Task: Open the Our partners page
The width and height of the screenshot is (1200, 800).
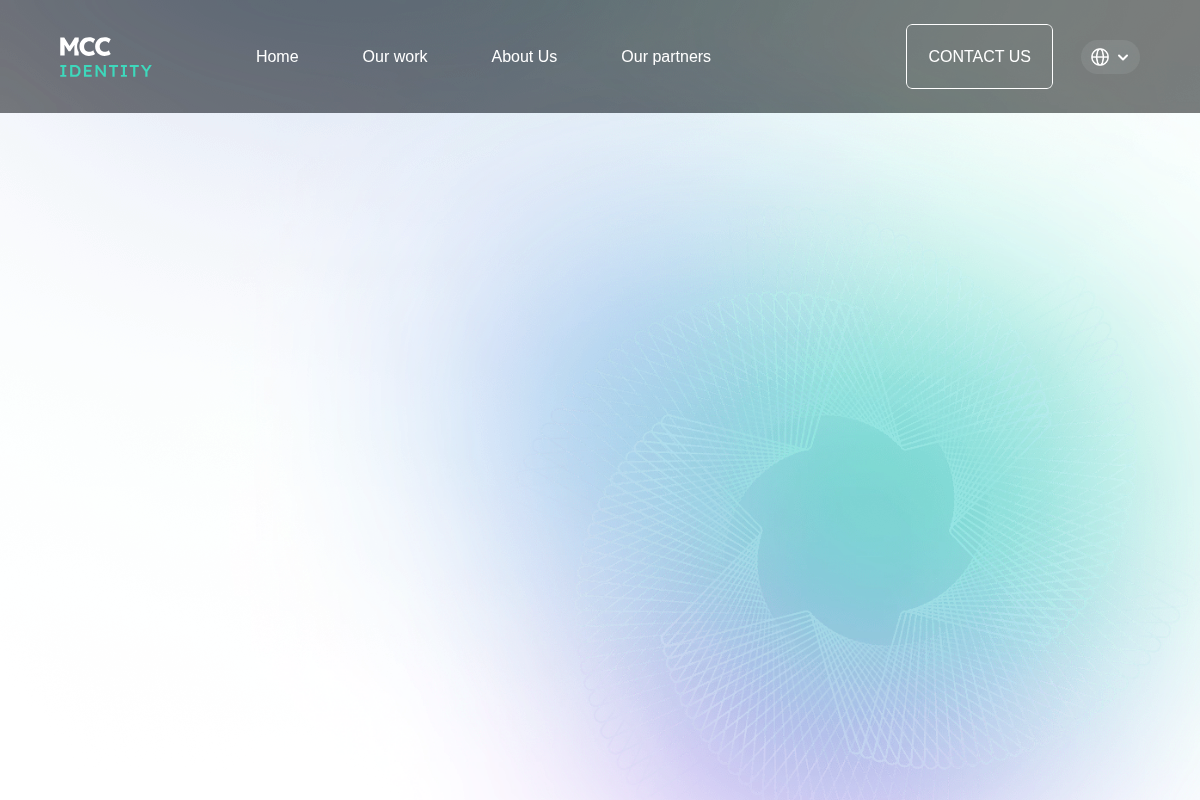Action: click(x=666, y=57)
